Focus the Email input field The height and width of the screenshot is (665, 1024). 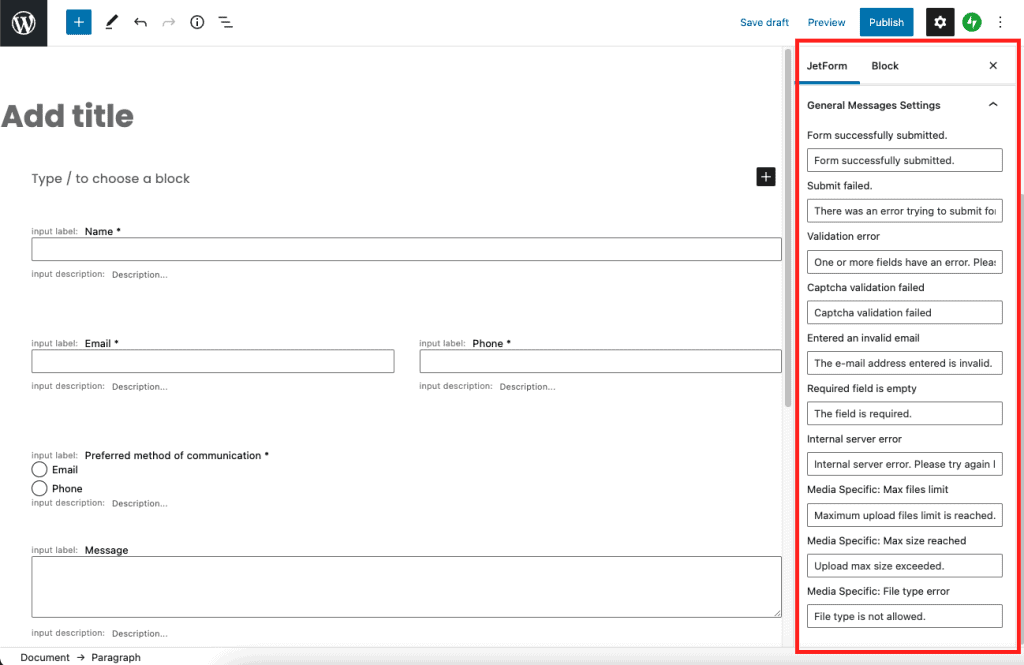pos(213,361)
